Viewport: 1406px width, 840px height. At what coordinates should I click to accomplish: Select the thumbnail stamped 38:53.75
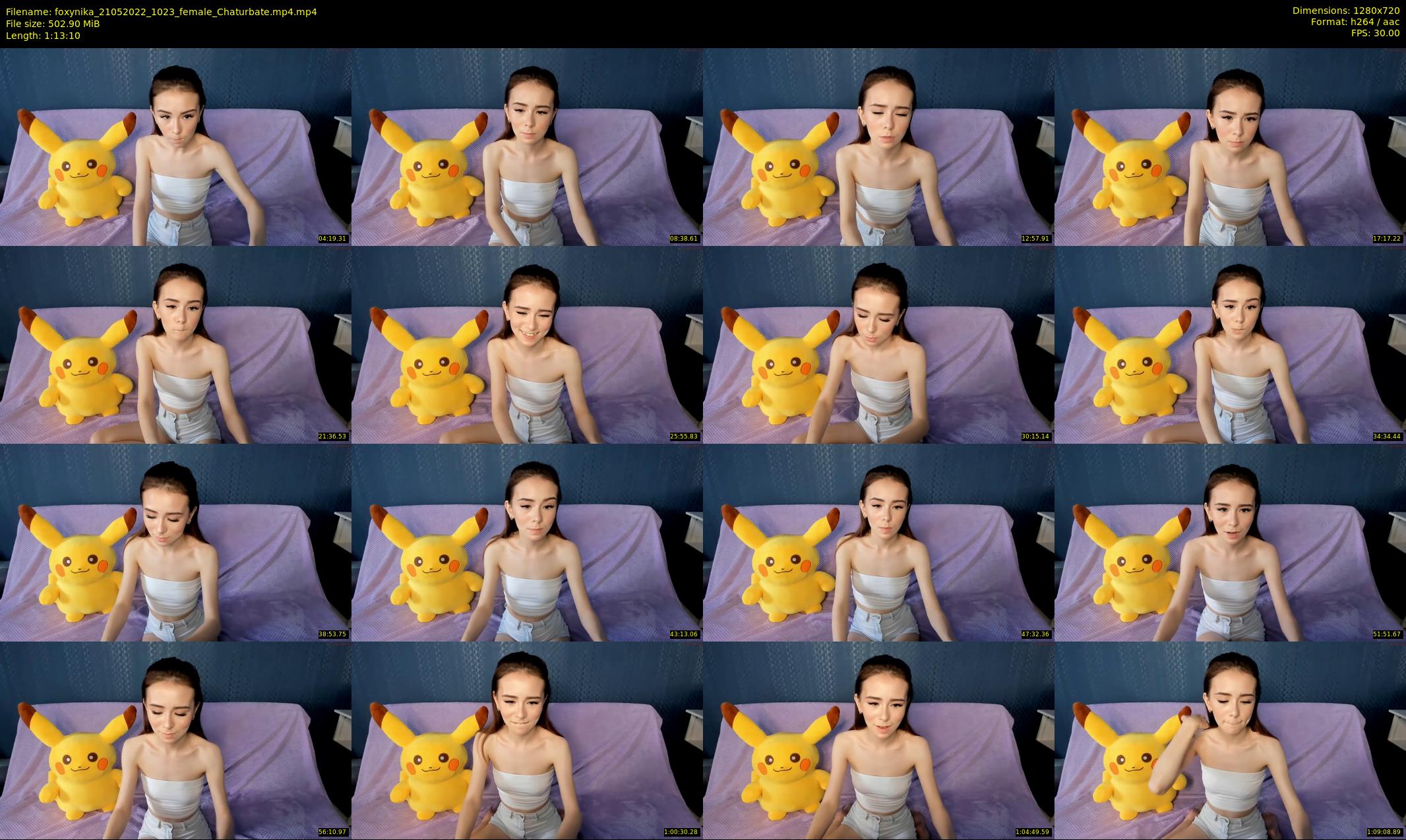175,542
